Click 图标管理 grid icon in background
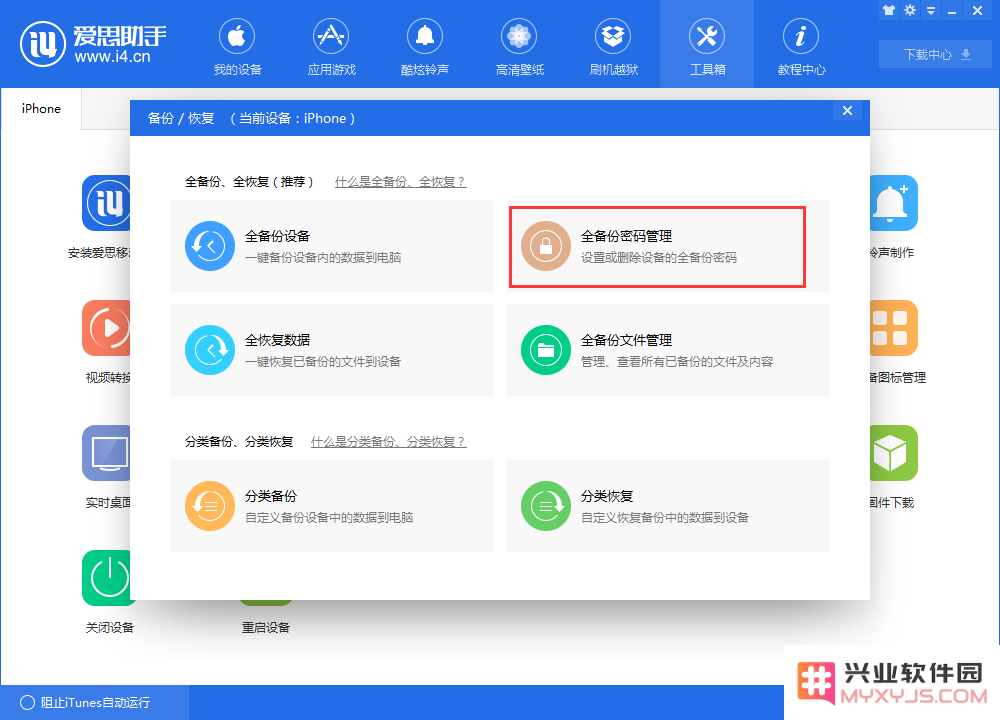1000x720 pixels. click(x=894, y=328)
